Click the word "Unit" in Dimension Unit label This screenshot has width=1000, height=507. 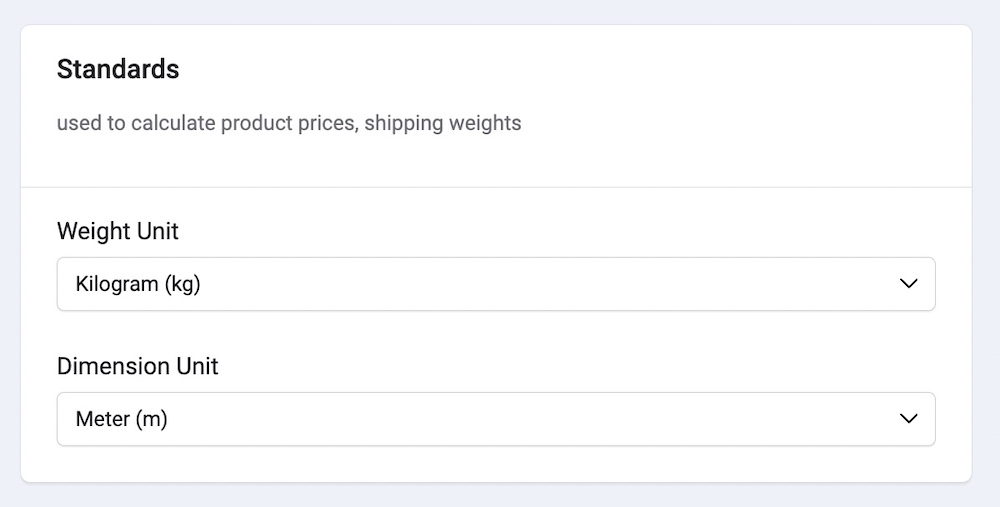point(199,366)
